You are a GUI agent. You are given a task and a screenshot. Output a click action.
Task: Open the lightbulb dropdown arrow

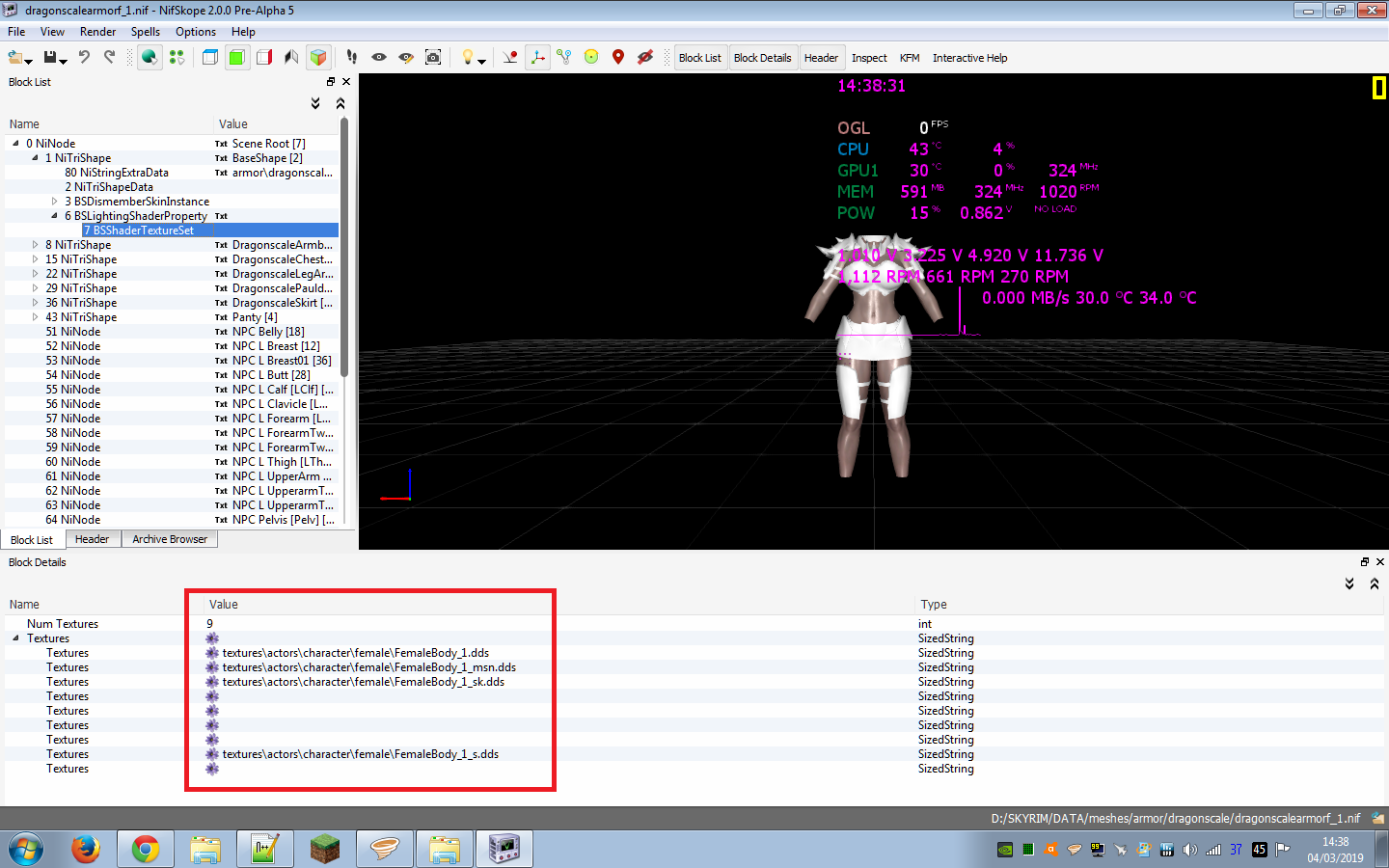tap(481, 61)
